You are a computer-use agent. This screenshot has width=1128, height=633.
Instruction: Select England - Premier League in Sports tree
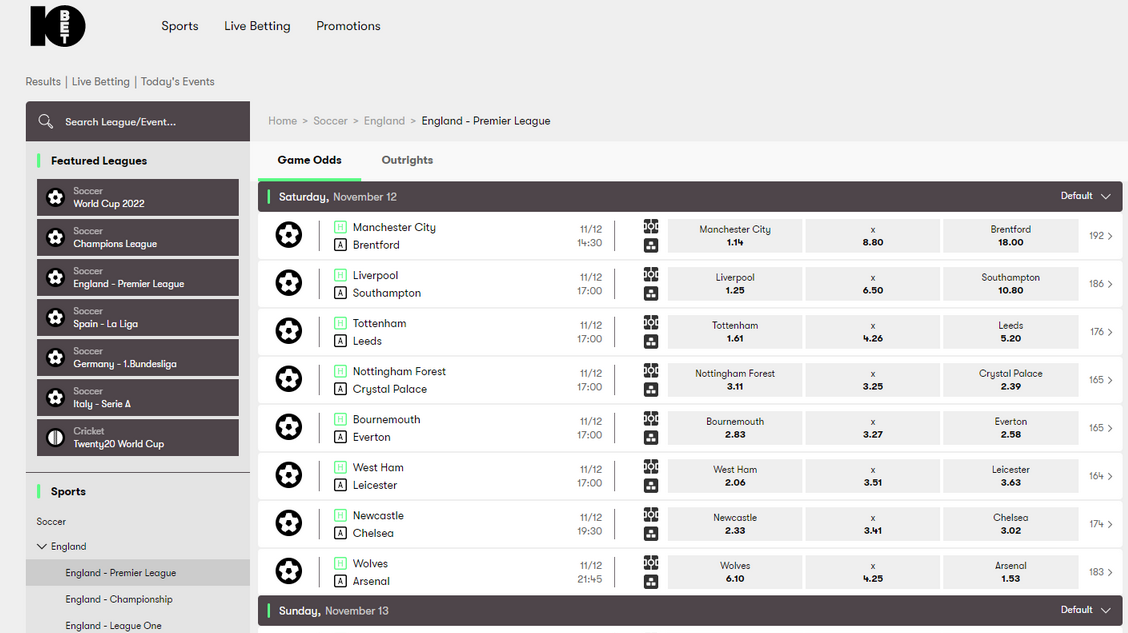pos(138,573)
